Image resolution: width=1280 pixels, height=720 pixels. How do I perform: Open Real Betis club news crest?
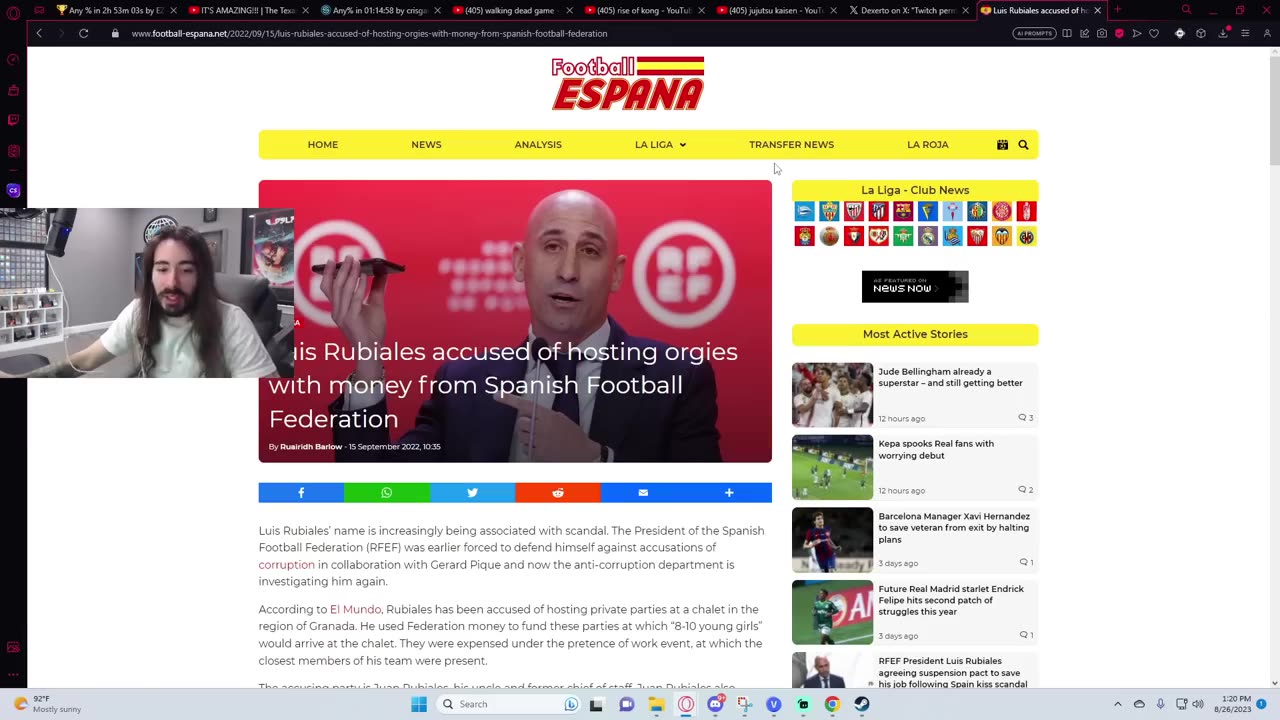(x=903, y=236)
